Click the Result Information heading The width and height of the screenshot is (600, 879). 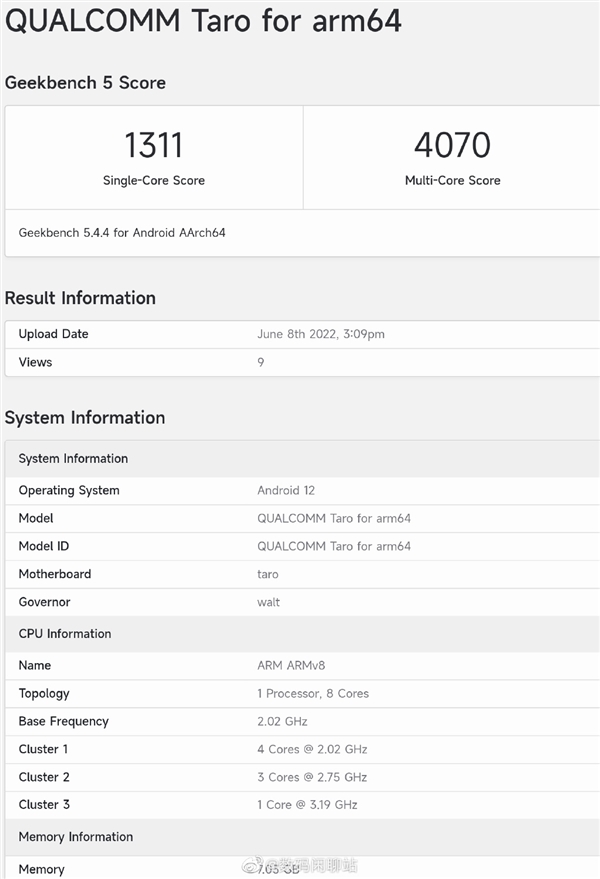point(80,298)
